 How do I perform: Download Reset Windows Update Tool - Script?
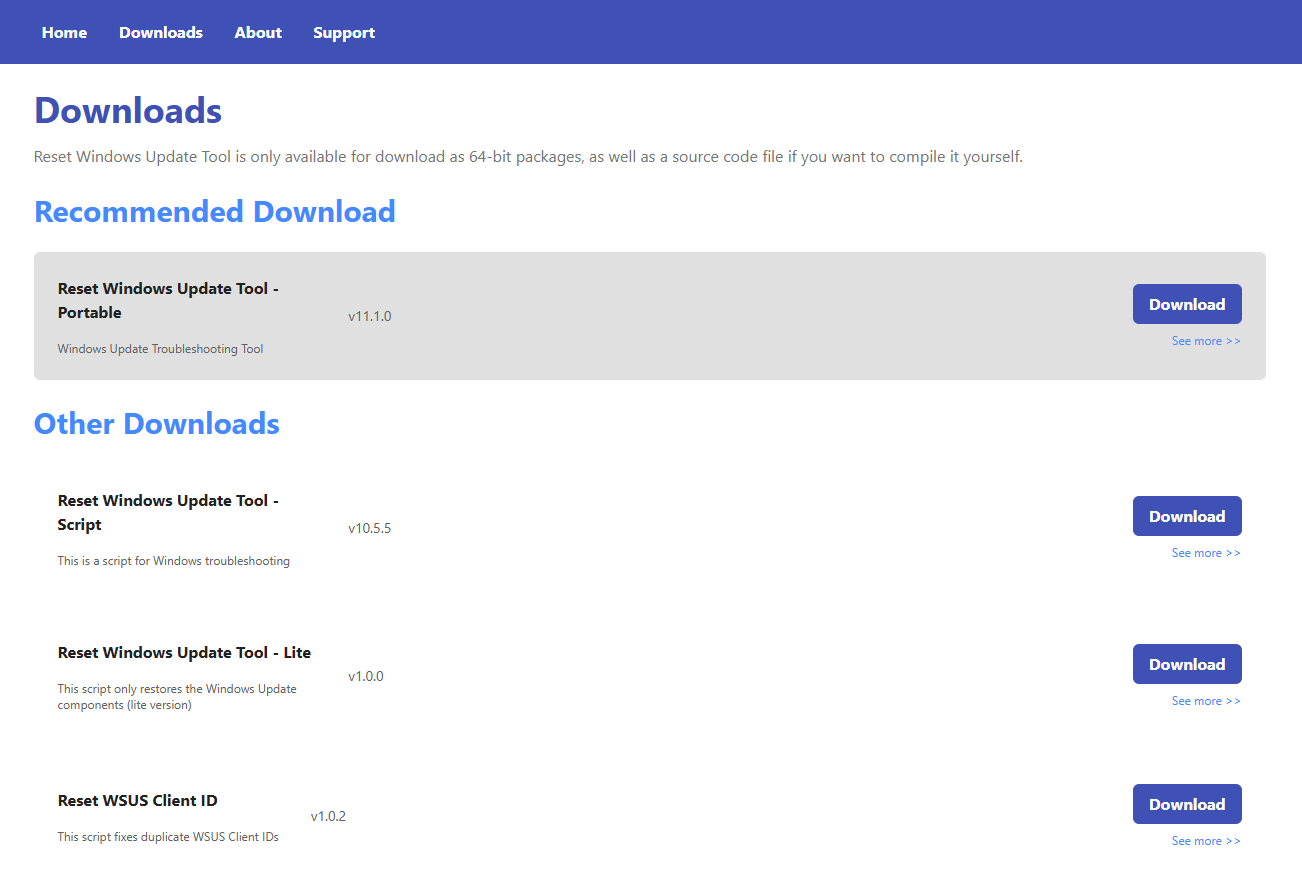tap(1187, 516)
